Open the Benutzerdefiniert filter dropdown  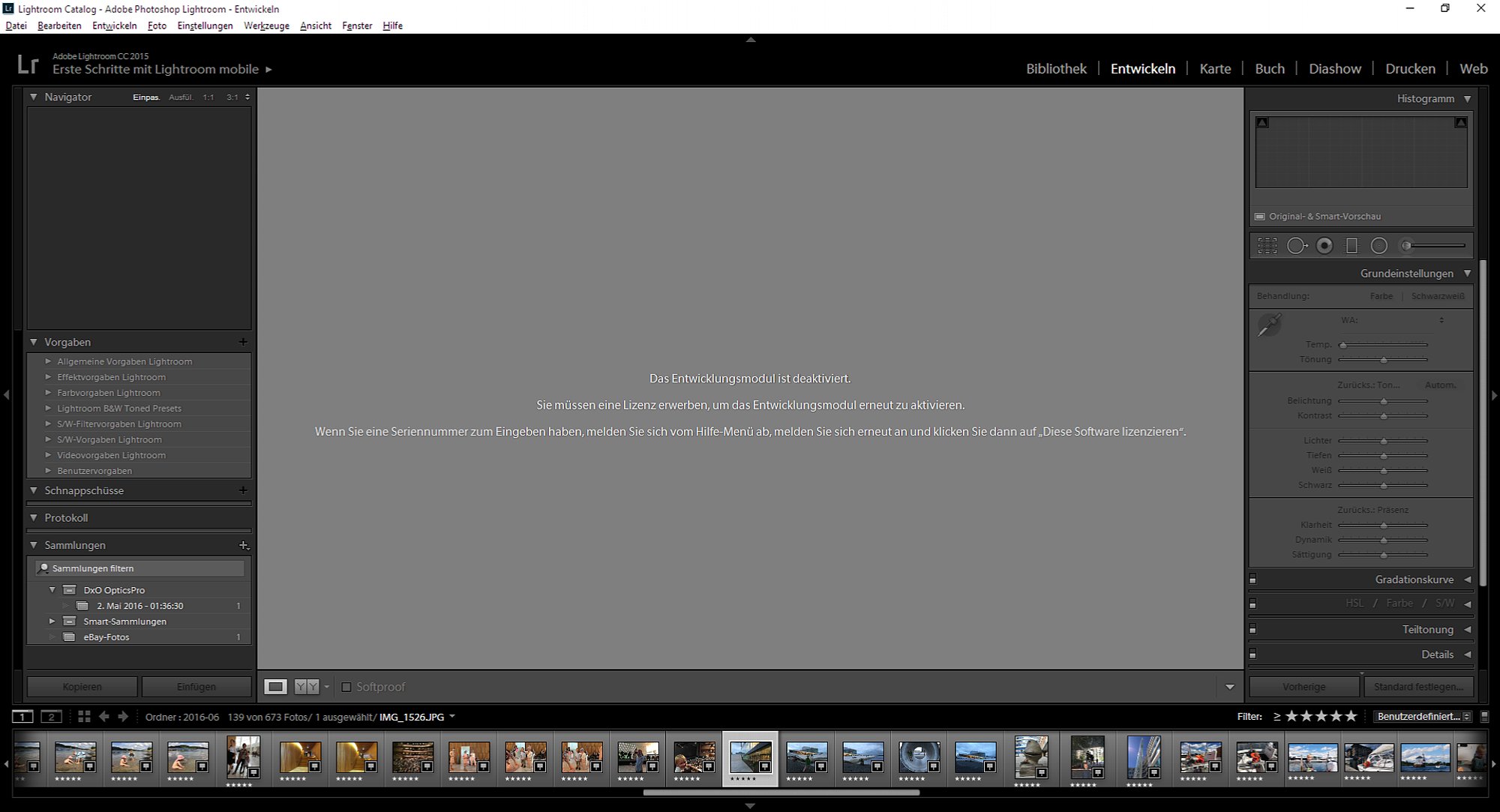click(1423, 717)
